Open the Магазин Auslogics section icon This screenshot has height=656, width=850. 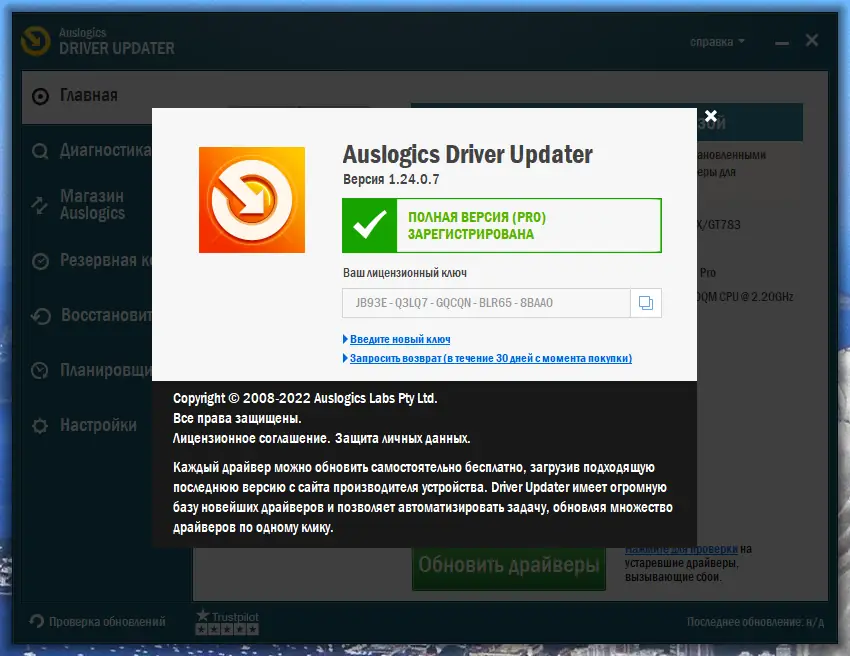[40, 203]
